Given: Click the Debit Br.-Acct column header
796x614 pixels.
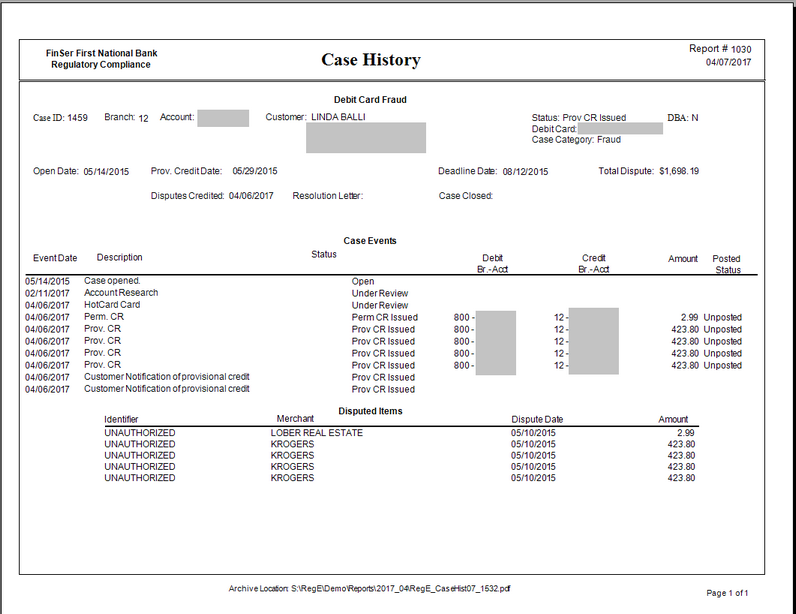Looking at the screenshot, I should pyautogui.click(x=492, y=264).
